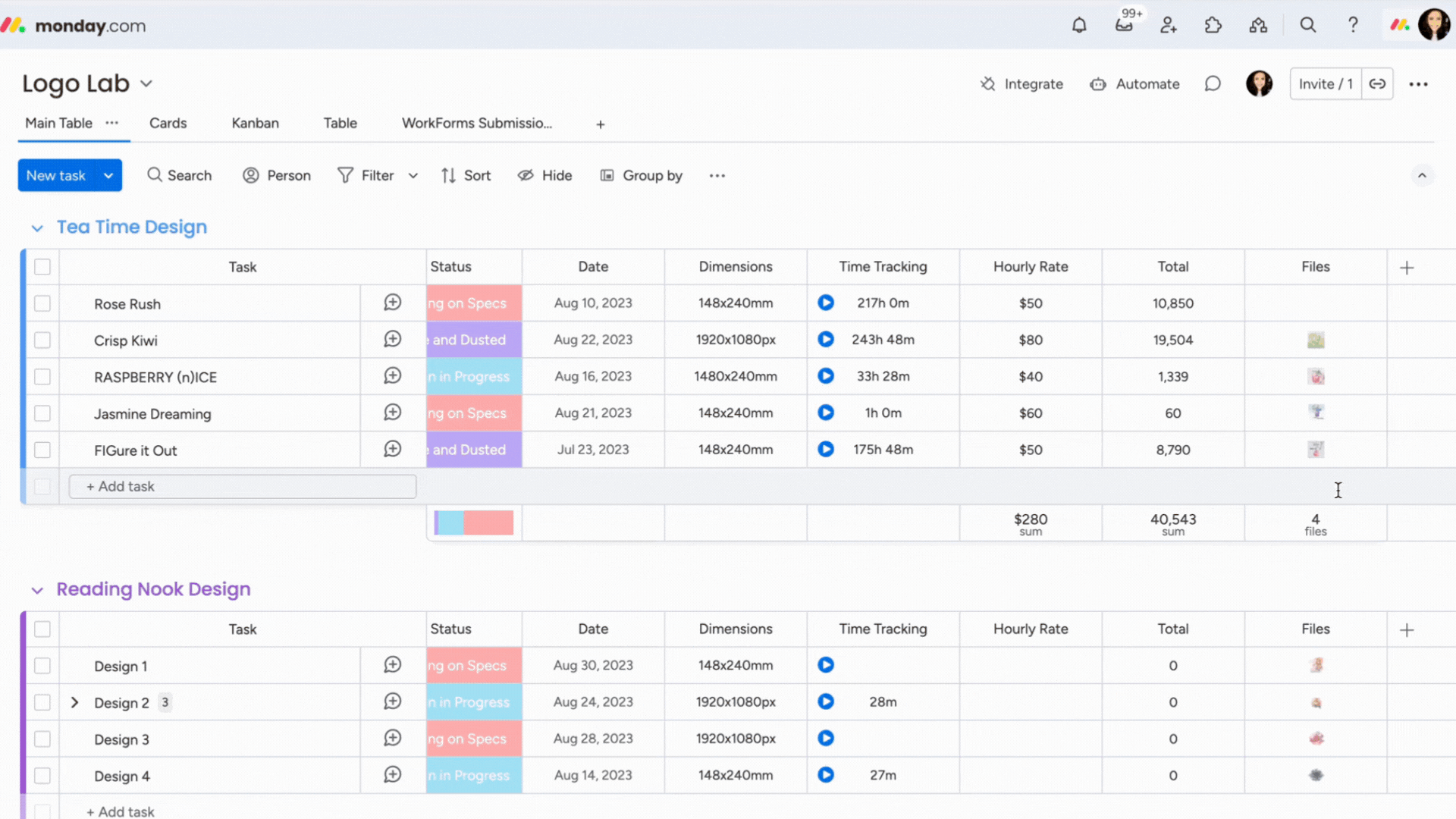This screenshot has height=819, width=1456.
Task: Expand Design 2 subitems
Action: click(x=74, y=702)
